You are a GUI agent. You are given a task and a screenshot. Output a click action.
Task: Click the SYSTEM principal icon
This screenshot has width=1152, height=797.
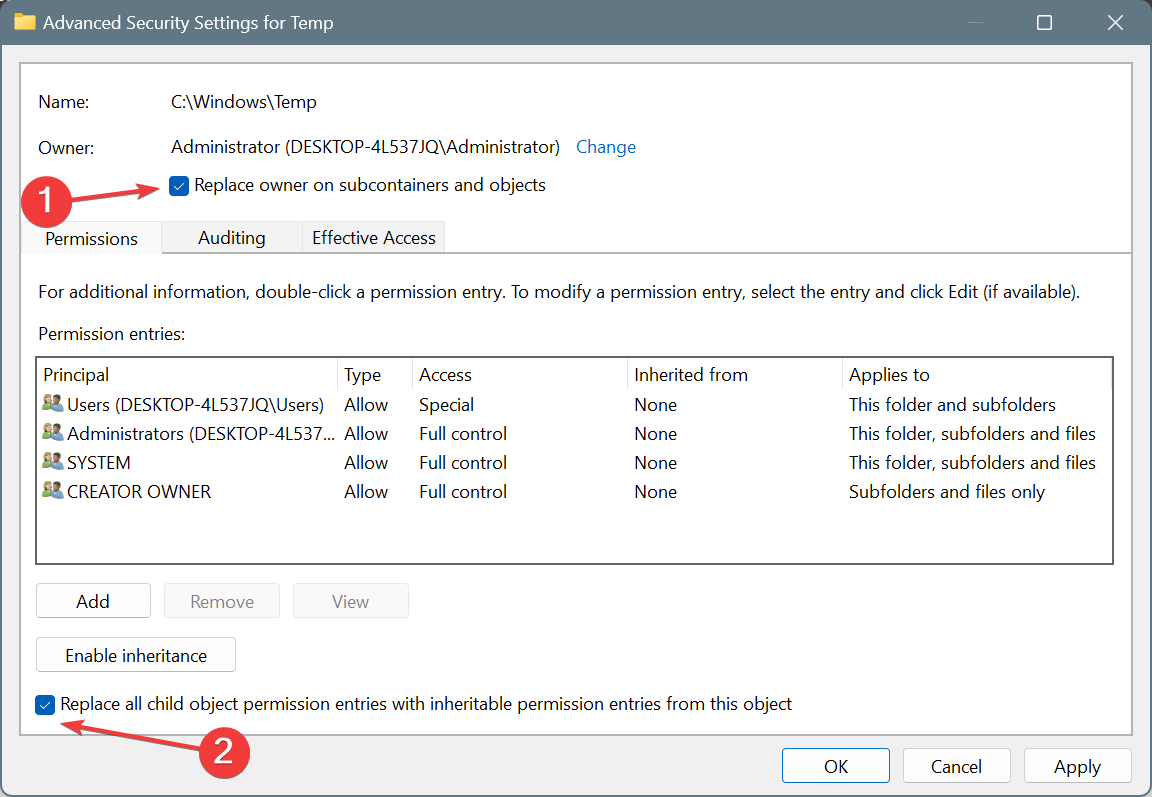coord(52,462)
